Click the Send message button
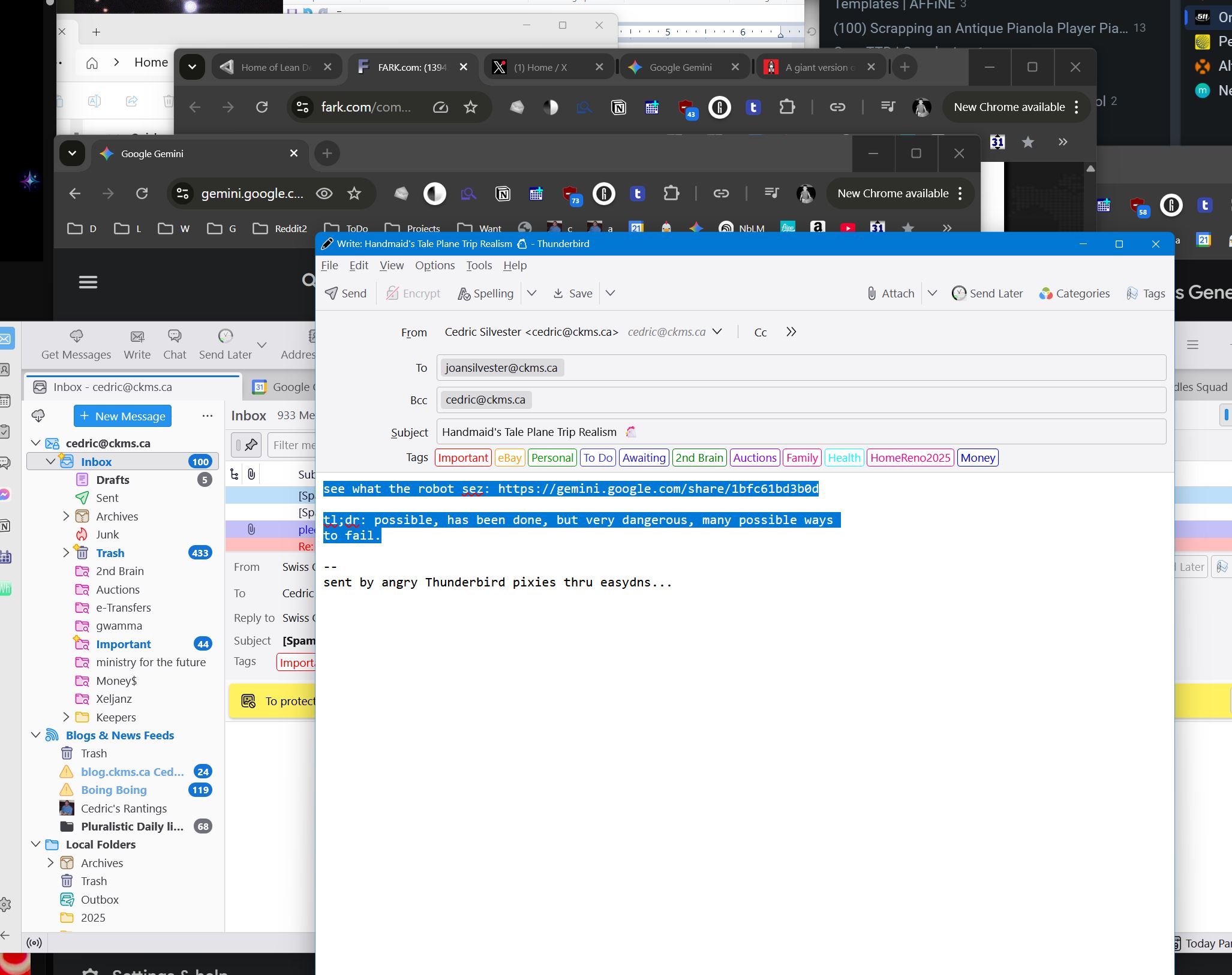This screenshot has height=975, width=1232. coord(345,293)
